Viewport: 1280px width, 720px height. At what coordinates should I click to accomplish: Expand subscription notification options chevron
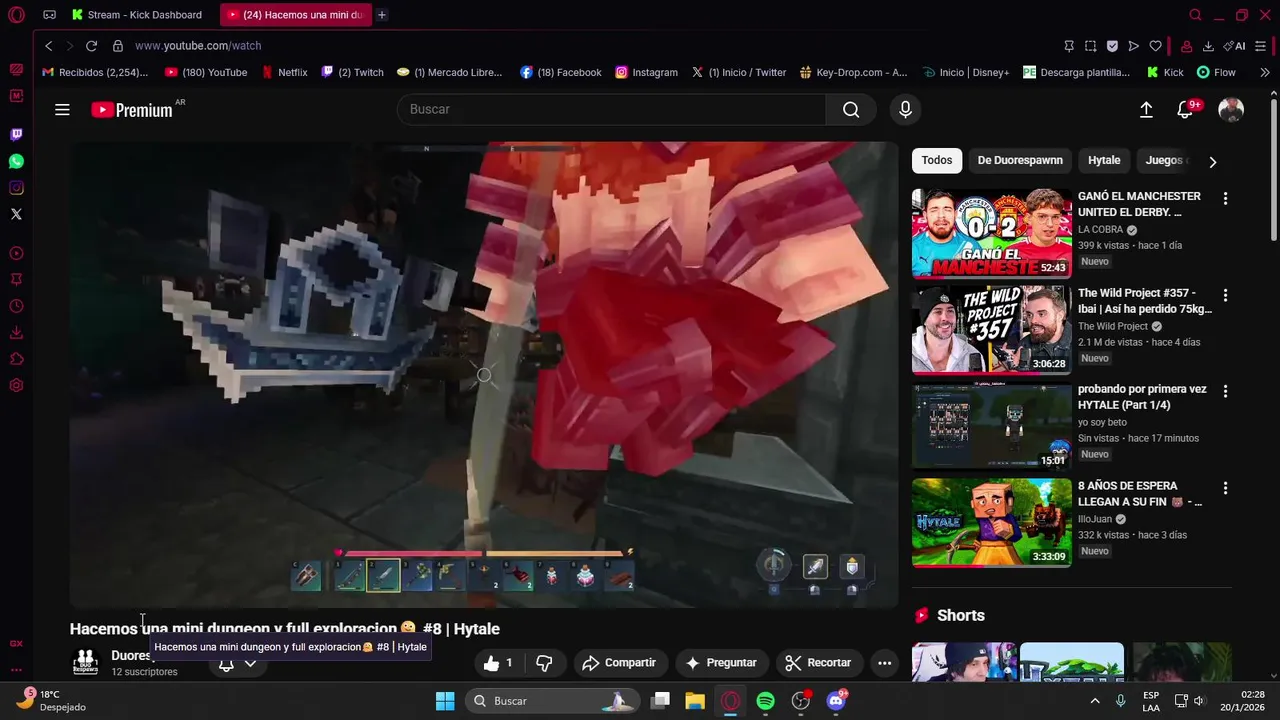point(250,663)
